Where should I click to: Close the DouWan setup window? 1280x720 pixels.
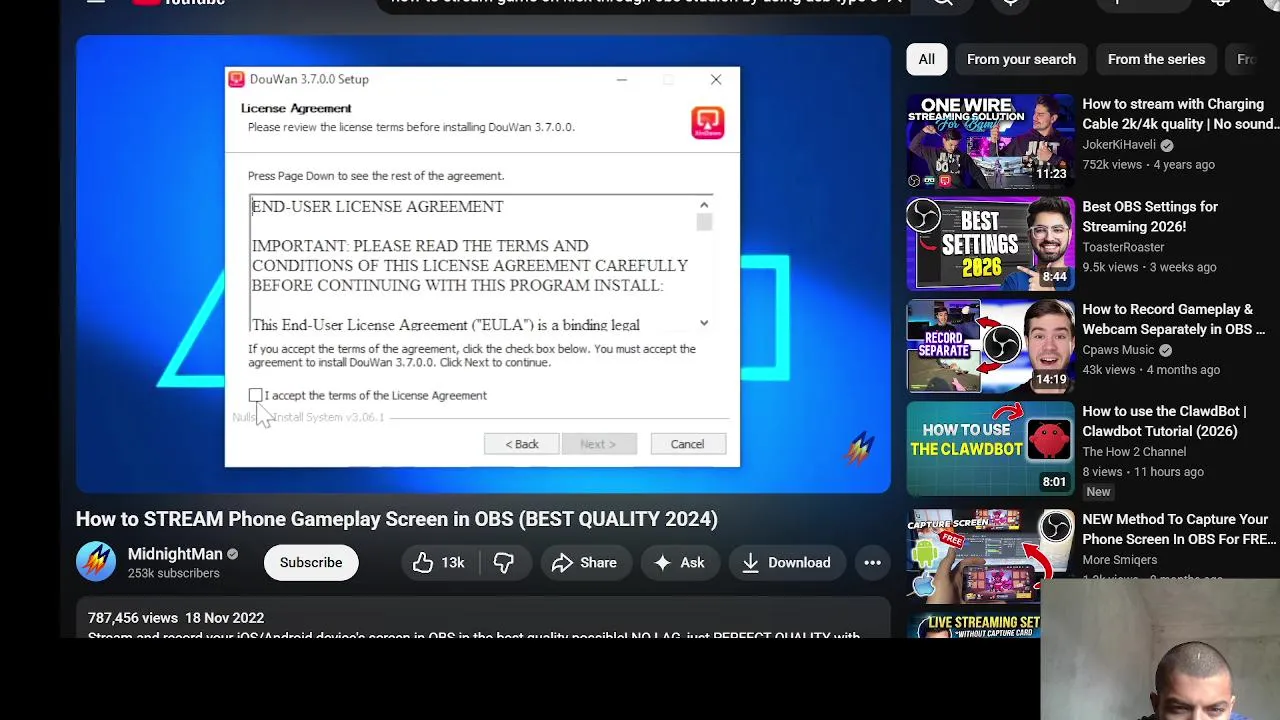point(716,79)
